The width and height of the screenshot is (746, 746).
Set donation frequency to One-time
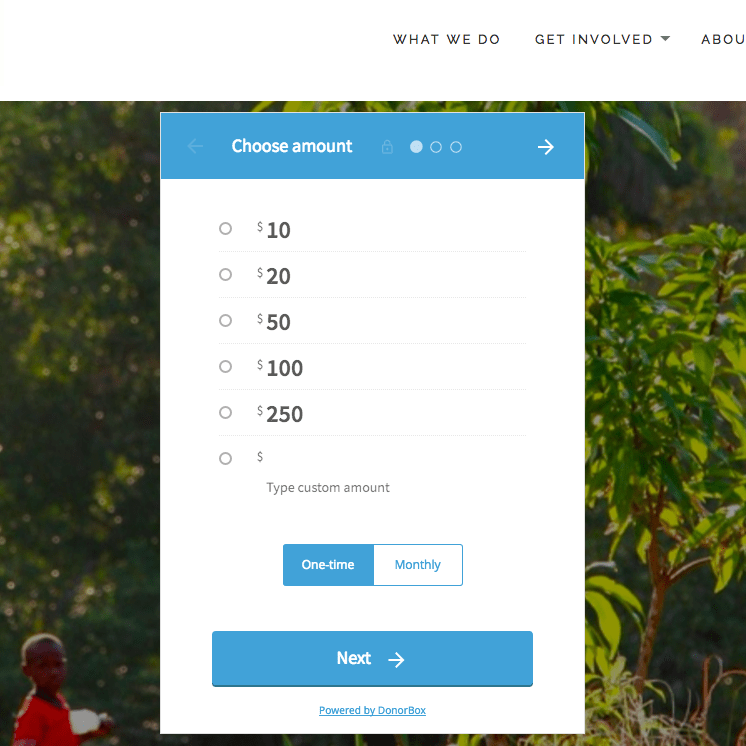(328, 565)
